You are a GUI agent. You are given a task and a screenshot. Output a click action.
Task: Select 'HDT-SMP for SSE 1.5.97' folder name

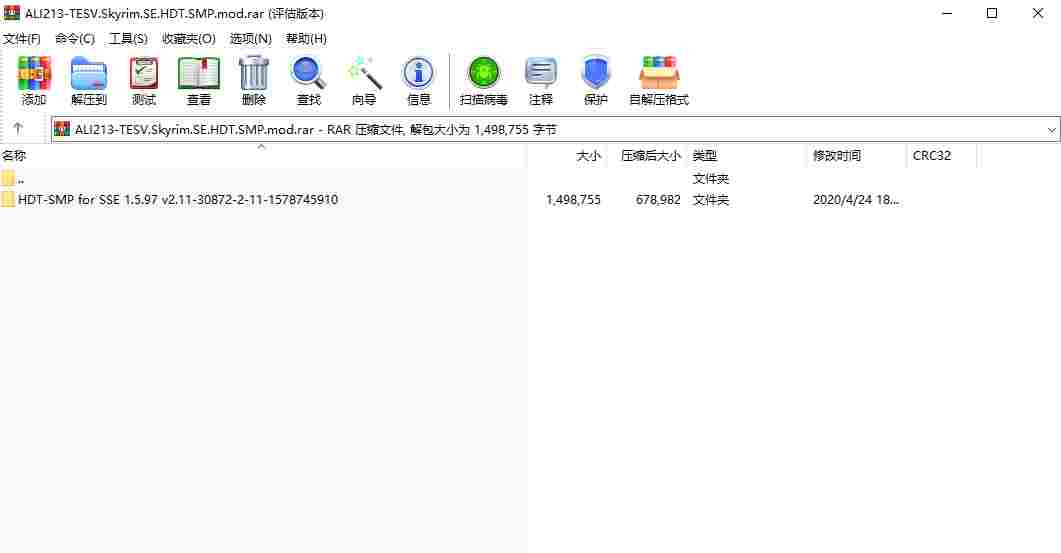pos(178,200)
